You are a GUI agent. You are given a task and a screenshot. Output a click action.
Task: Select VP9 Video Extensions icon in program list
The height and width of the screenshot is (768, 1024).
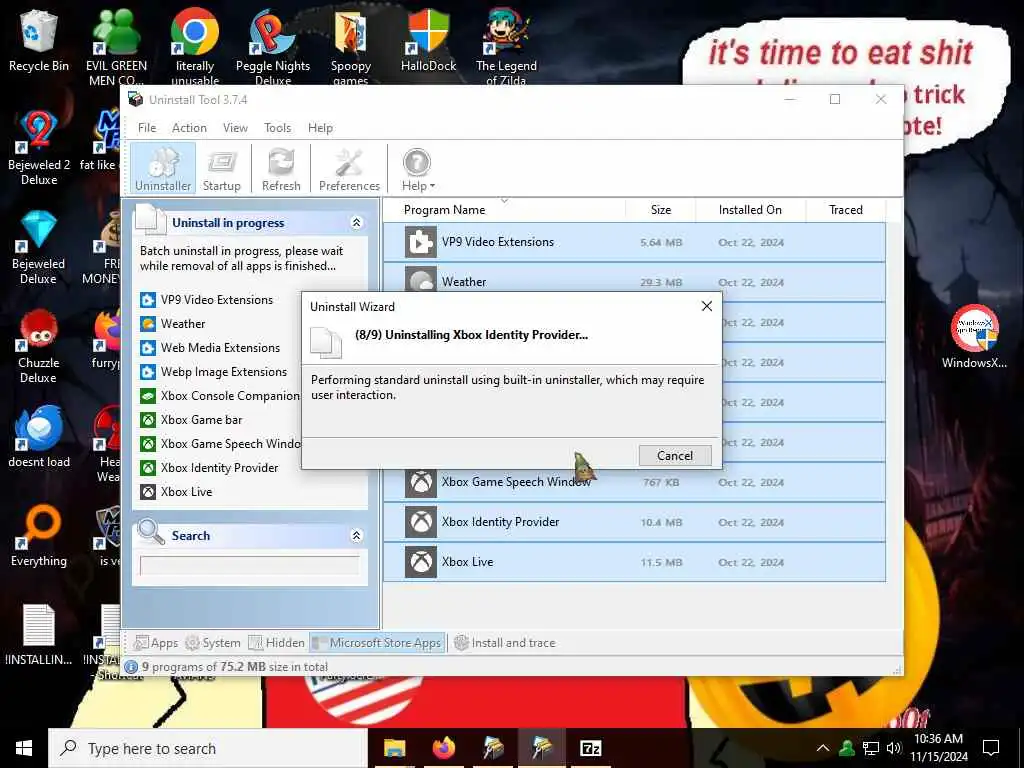pos(421,242)
